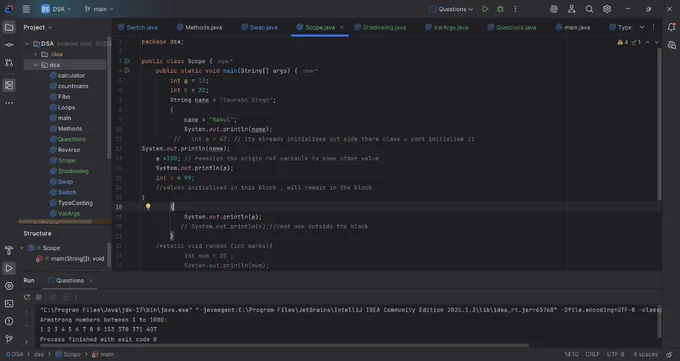The image size is (680, 361).
Task: Open the DSA project dropdown
Action: (x=56, y=9)
